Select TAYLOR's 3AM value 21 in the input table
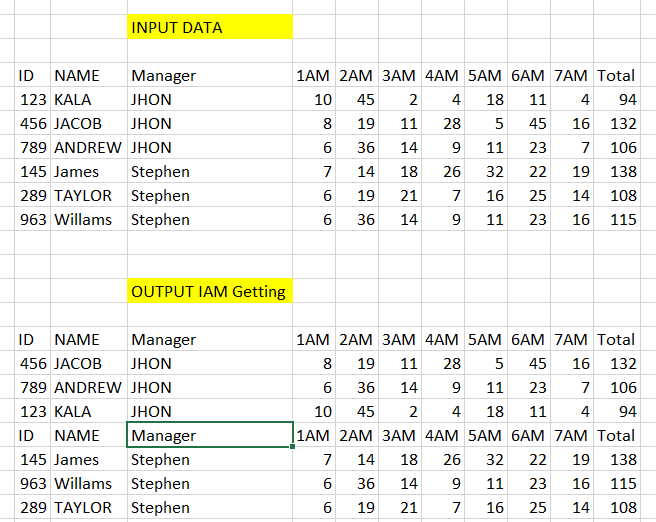This screenshot has height=522, width=656. coord(400,195)
